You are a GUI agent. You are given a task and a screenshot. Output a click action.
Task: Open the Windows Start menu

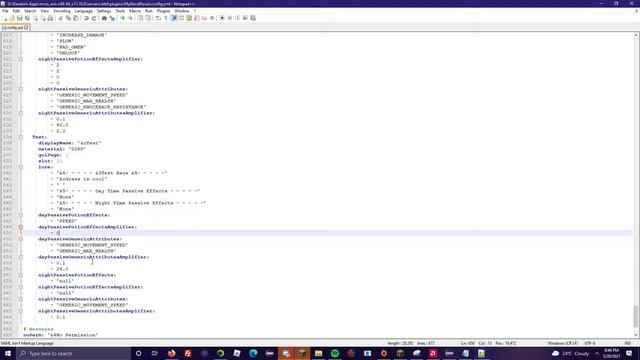coord(8,353)
